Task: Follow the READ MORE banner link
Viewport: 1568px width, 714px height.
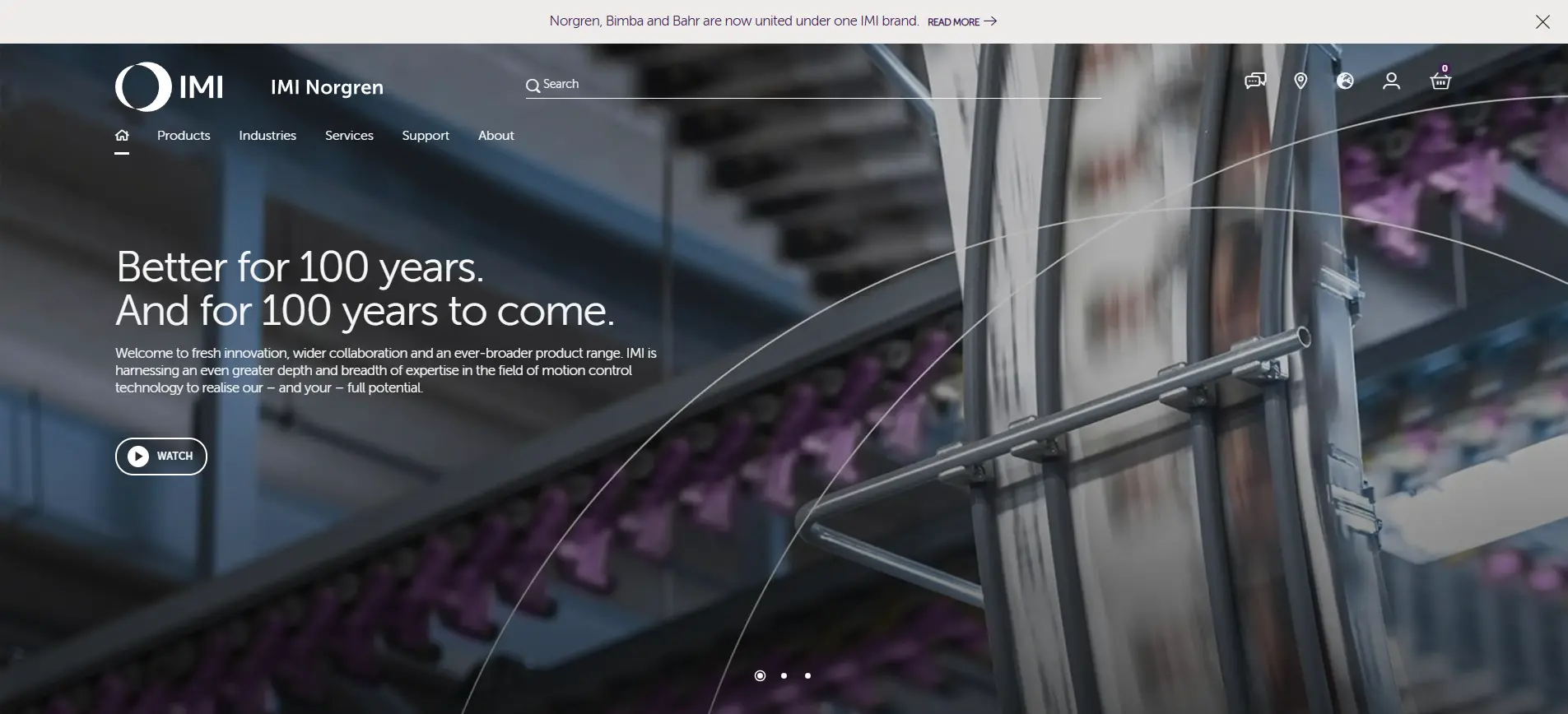Action: pyautogui.click(x=961, y=21)
